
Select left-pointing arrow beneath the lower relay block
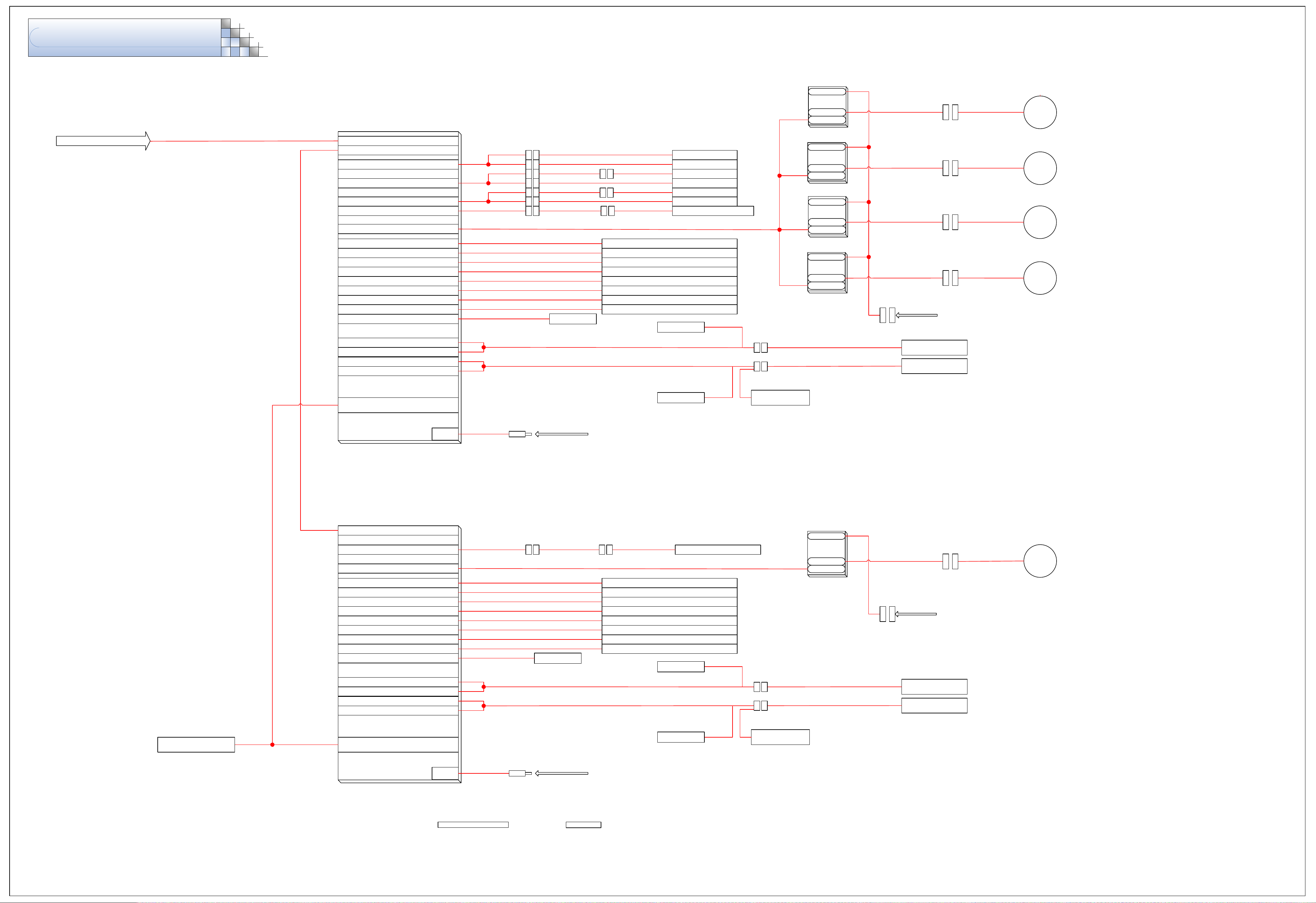coord(915,614)
